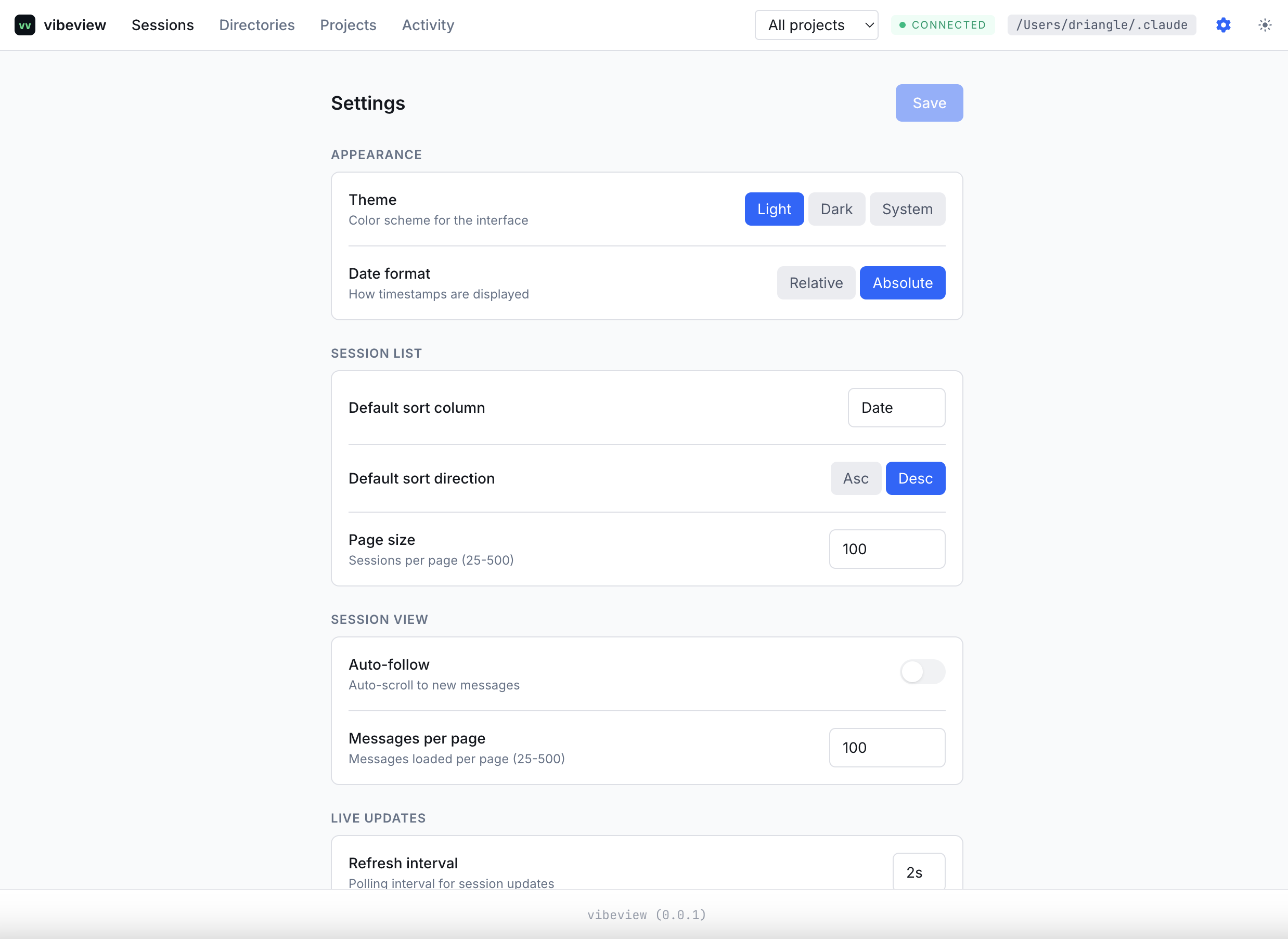
Task: Click the vibeview logo icon
Action: click(x=24, y=25)
